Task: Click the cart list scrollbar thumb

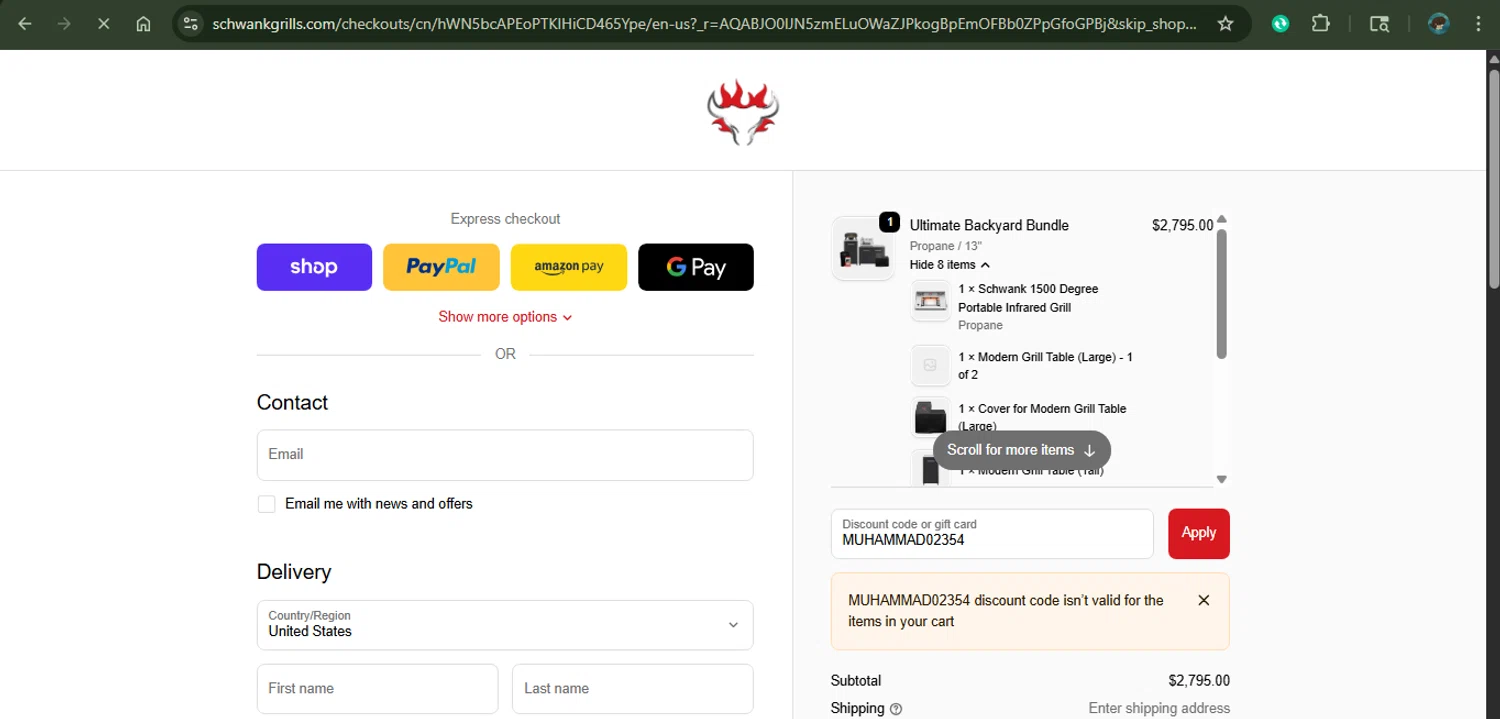Action: (x=1221, y=293)
